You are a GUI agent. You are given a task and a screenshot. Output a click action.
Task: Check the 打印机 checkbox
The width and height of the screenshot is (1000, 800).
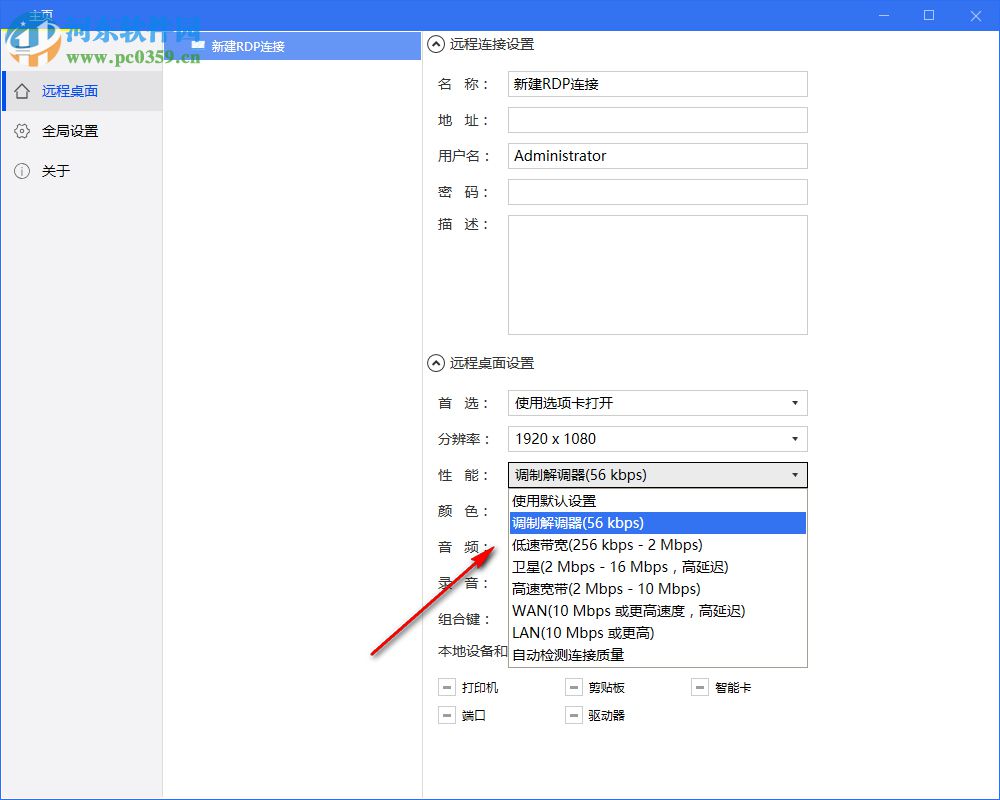[x=447, y=687]
